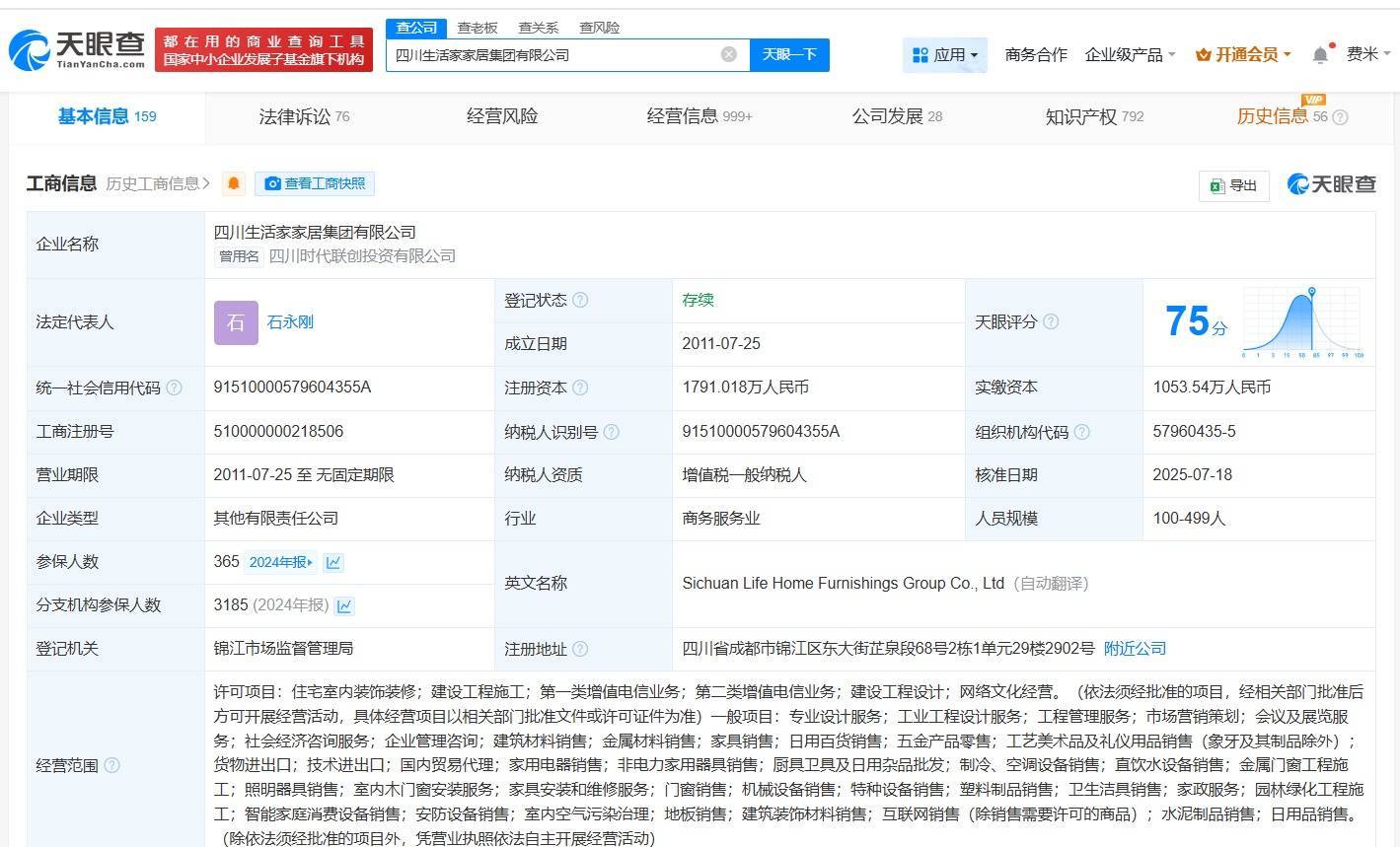Viewport: 1400px width, 847px height.
Task: Click the 导出 export button
Action: [x=1233, y=184]
